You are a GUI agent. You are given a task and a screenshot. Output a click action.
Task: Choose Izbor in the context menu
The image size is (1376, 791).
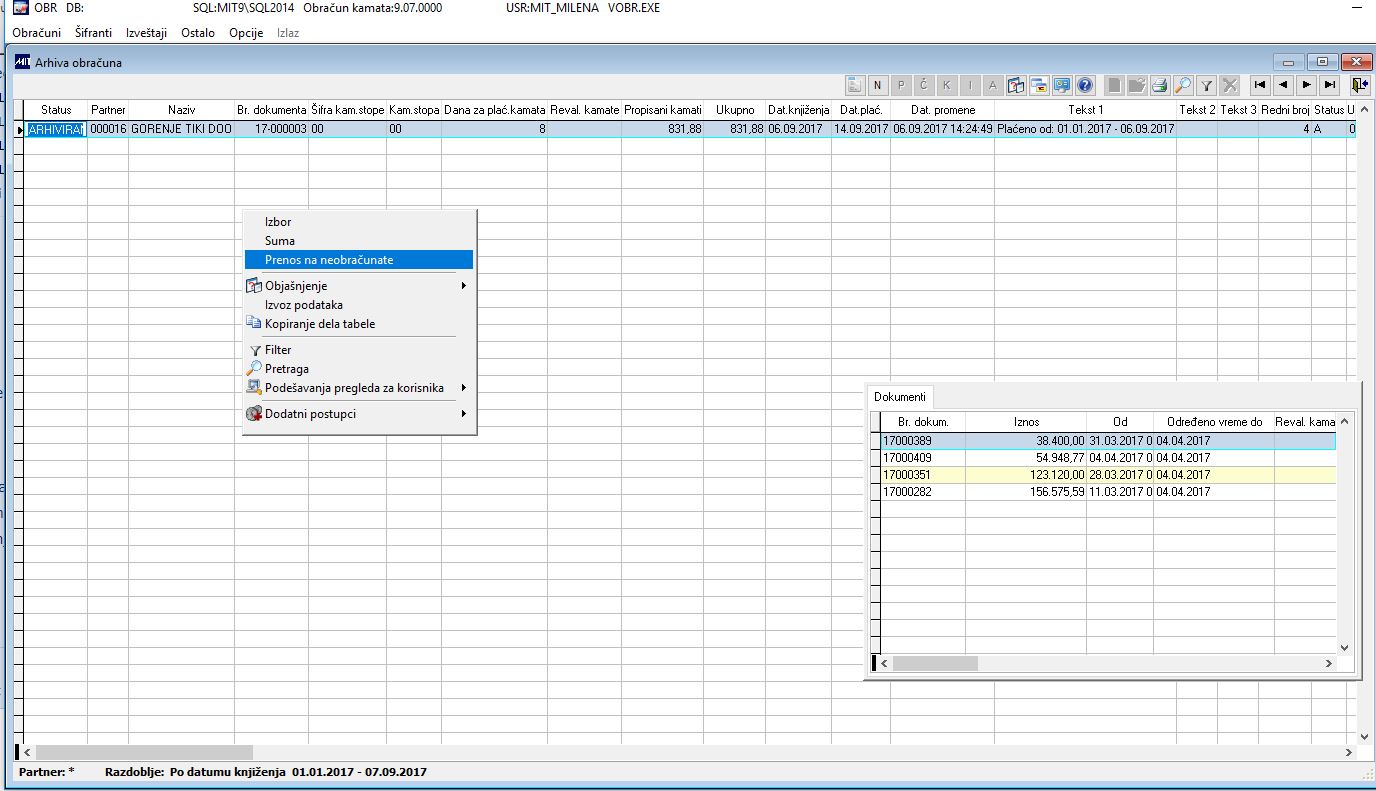coord(359,222)
